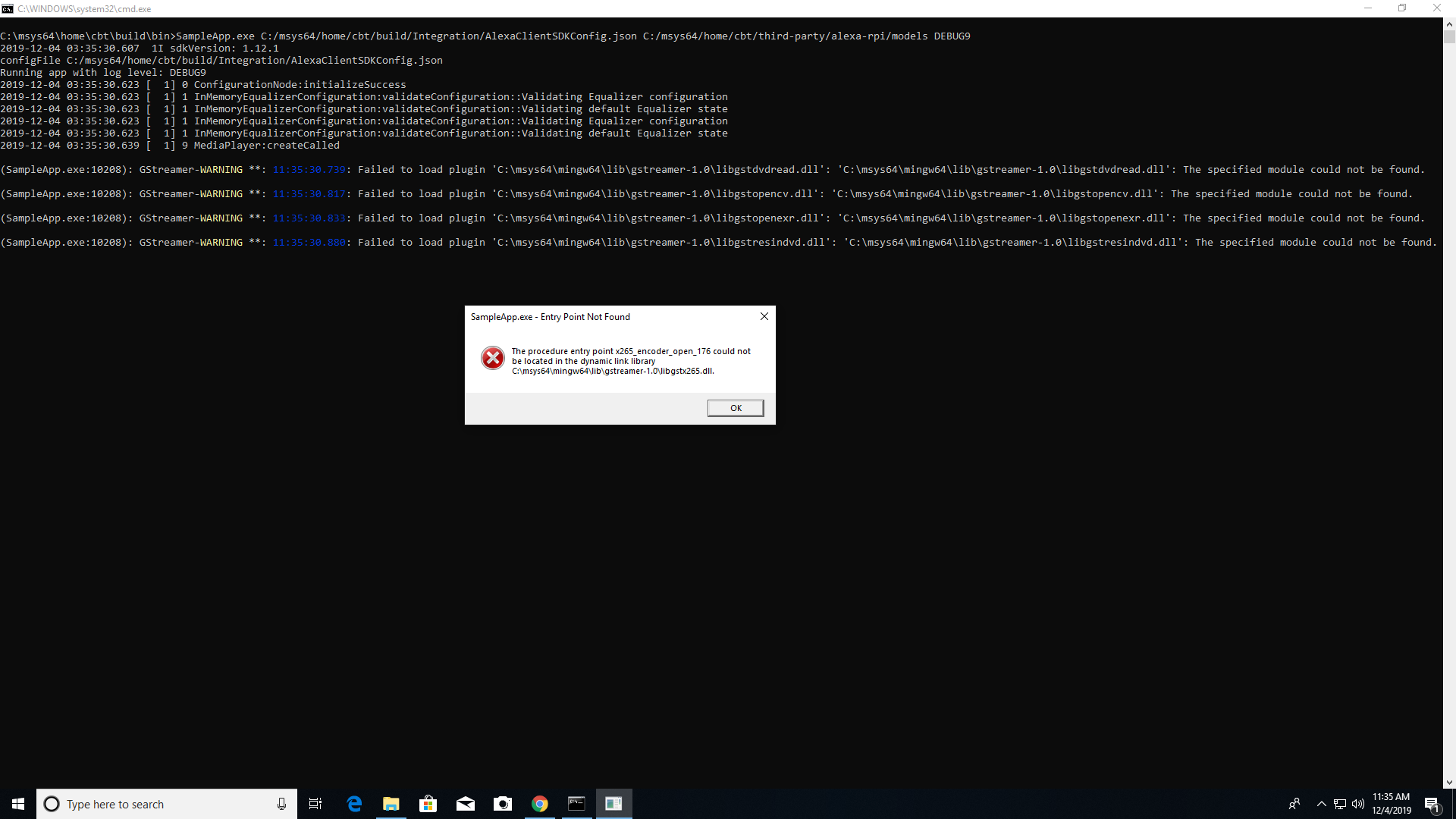Viewport: 1456px width, 819px height.
Task: Open the Microsoft Store app
Action: 428,803
